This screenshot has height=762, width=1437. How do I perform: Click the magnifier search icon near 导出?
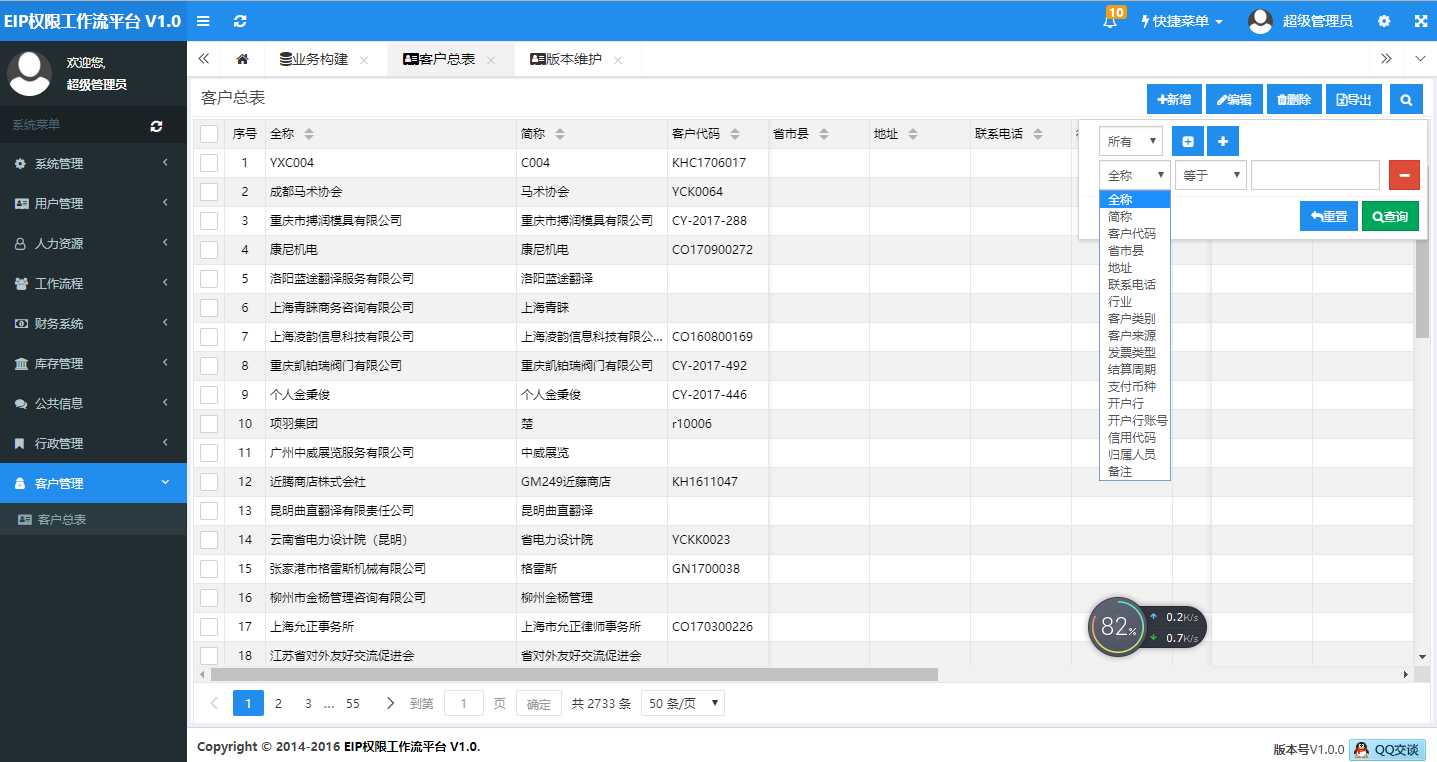pyautogui.click(x=1406, y=99)
